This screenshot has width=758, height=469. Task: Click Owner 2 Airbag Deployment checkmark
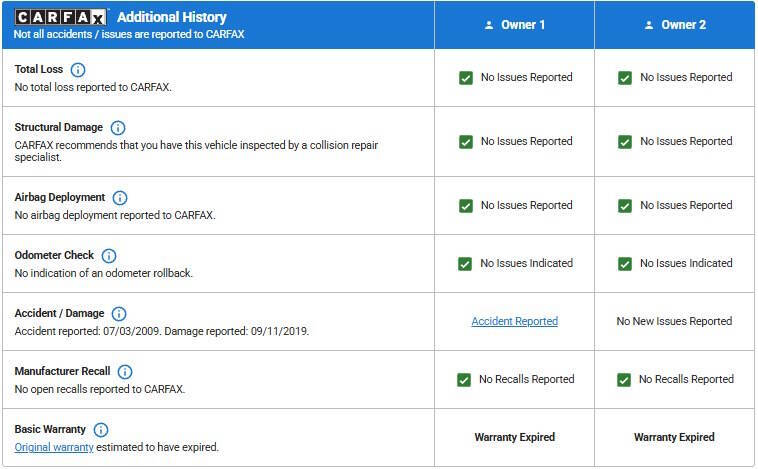(x=625, y=206)
